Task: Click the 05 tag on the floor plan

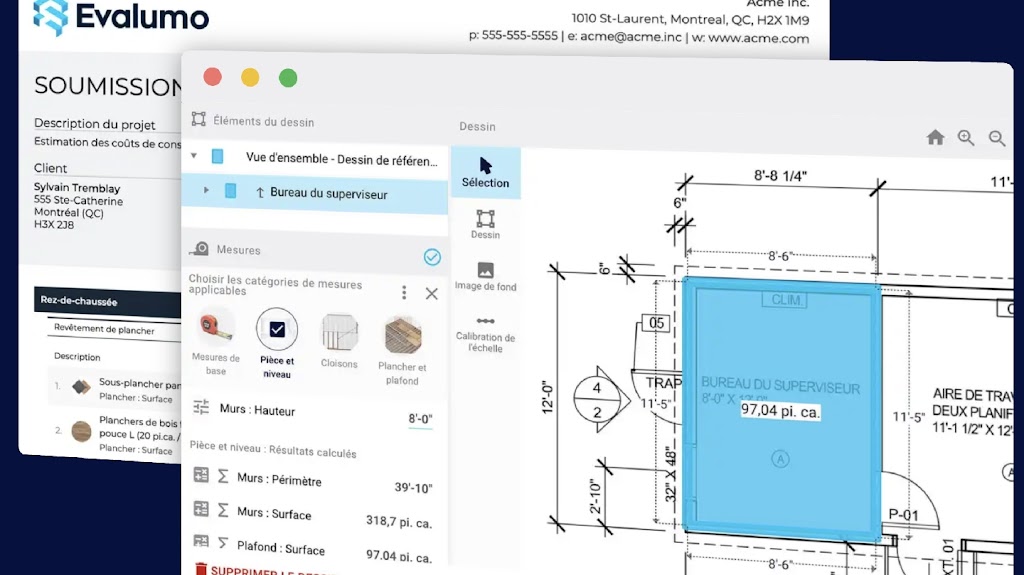Action: [x=656, y=323]
